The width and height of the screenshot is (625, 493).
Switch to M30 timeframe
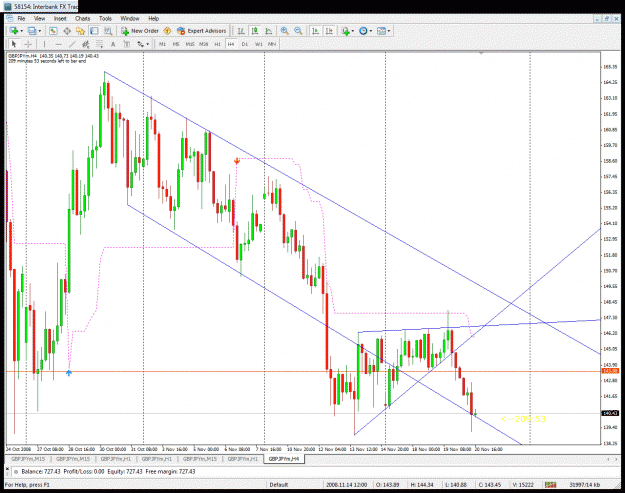[x=204, y=44]
